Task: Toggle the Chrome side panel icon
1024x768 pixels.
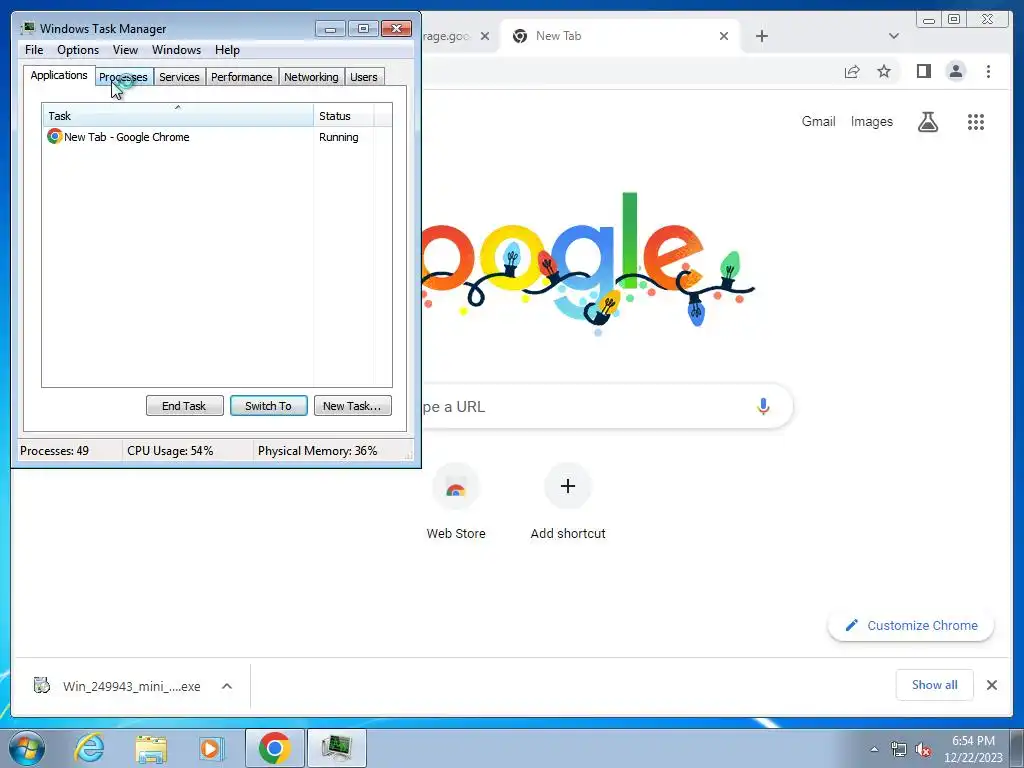Action: [923, 71]
